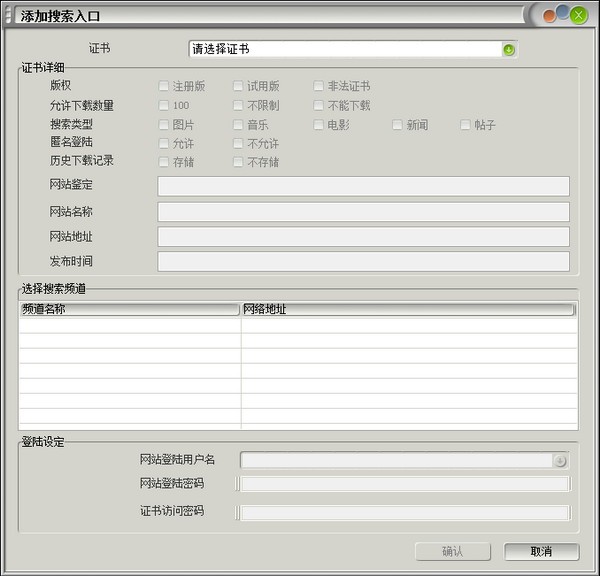This screenshot has height=576, width=600.
Task: Close dialog with green X button
Action: coord(579,16)
